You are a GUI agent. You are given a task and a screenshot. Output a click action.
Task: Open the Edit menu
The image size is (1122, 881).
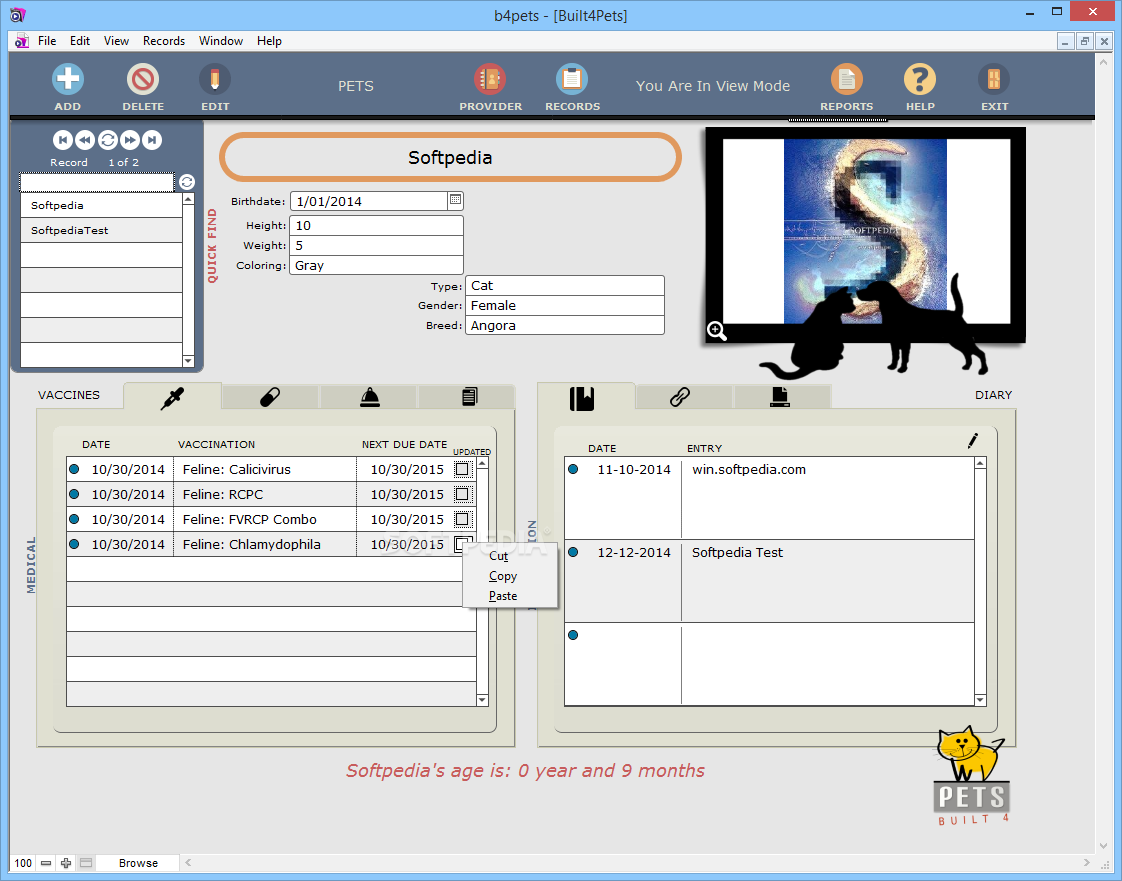coord(80,41)
